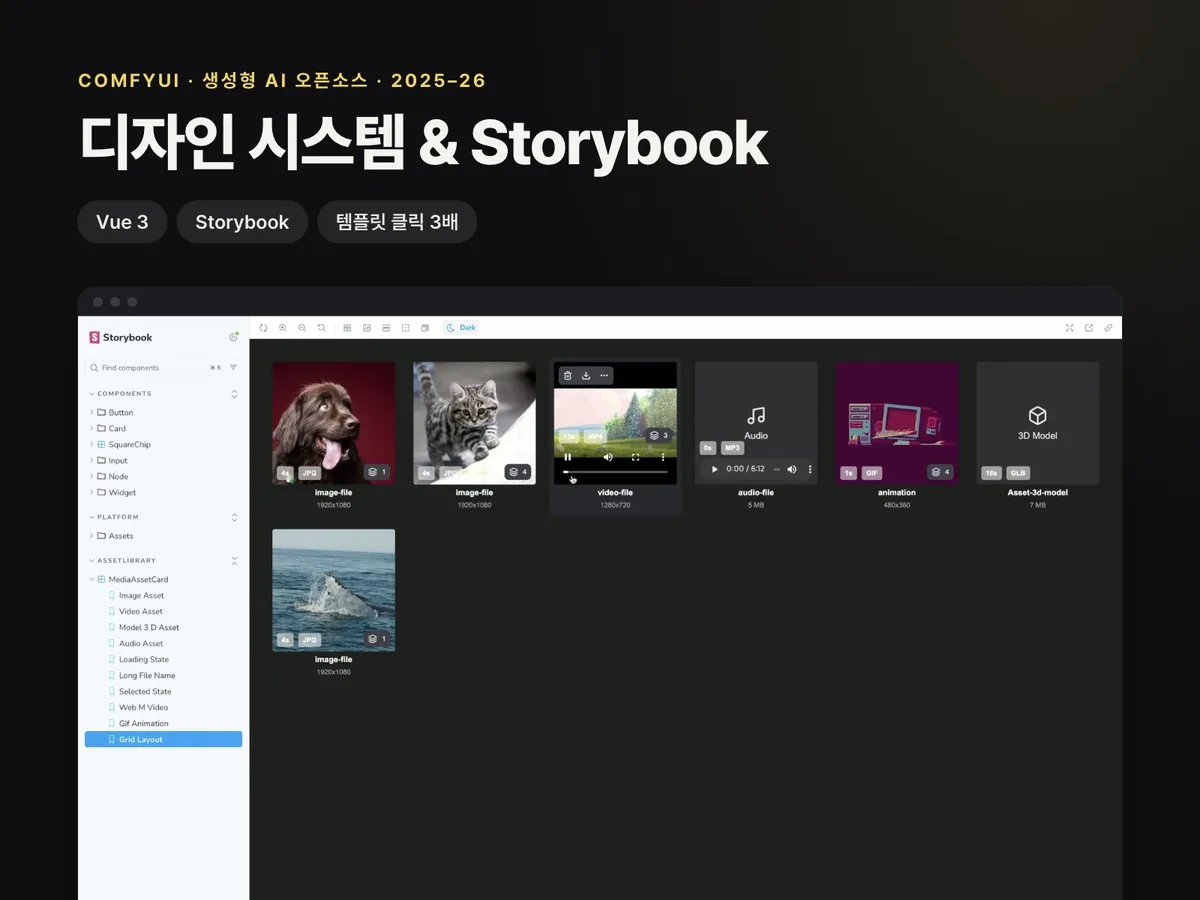This screenshot has width=1200, height=900.
Task: Zoom in the Storybook canvas
Action: [283, 328]
